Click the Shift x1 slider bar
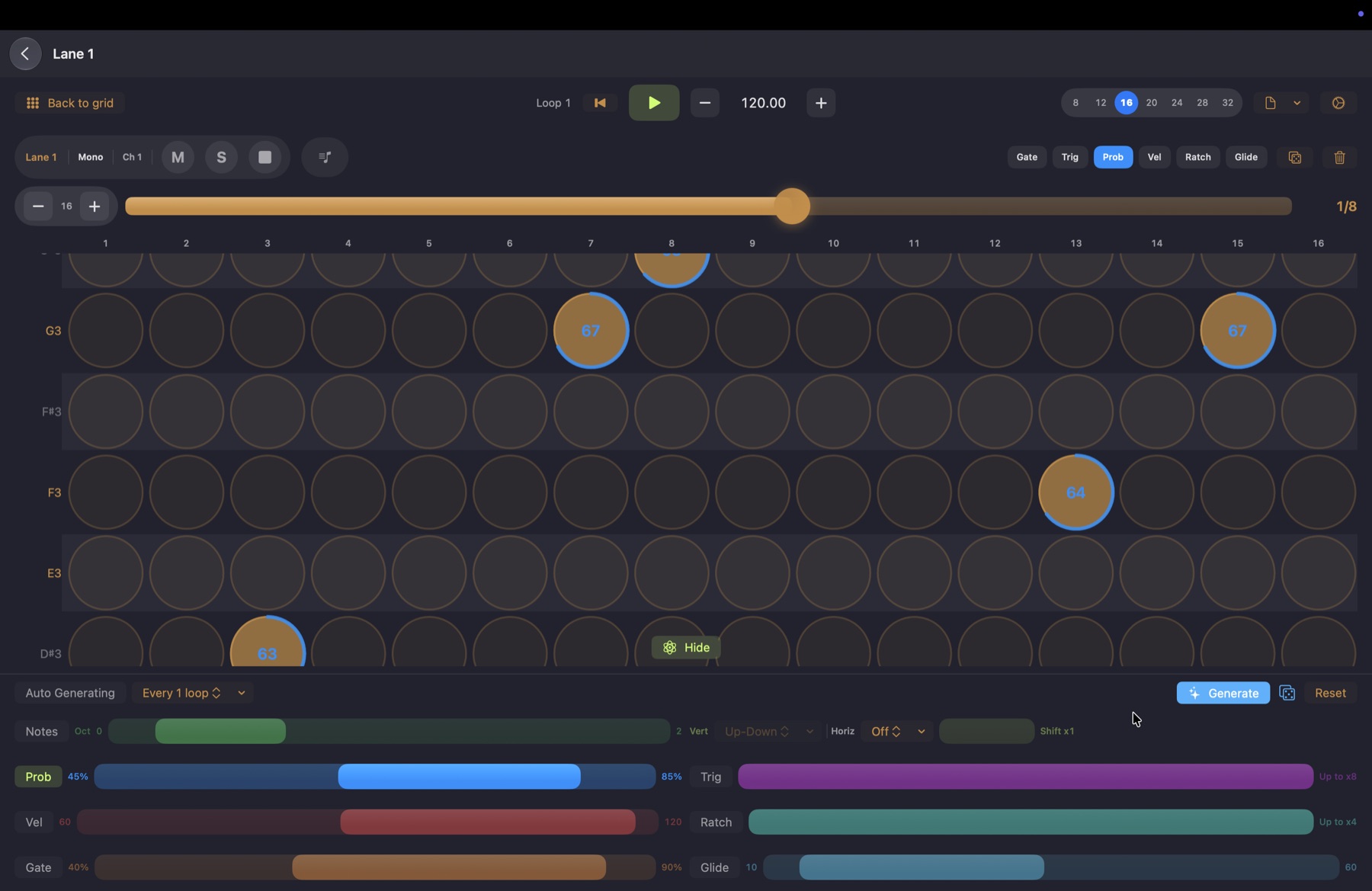The height and width of the screenshot is (891, 1372). pos(986,731)
